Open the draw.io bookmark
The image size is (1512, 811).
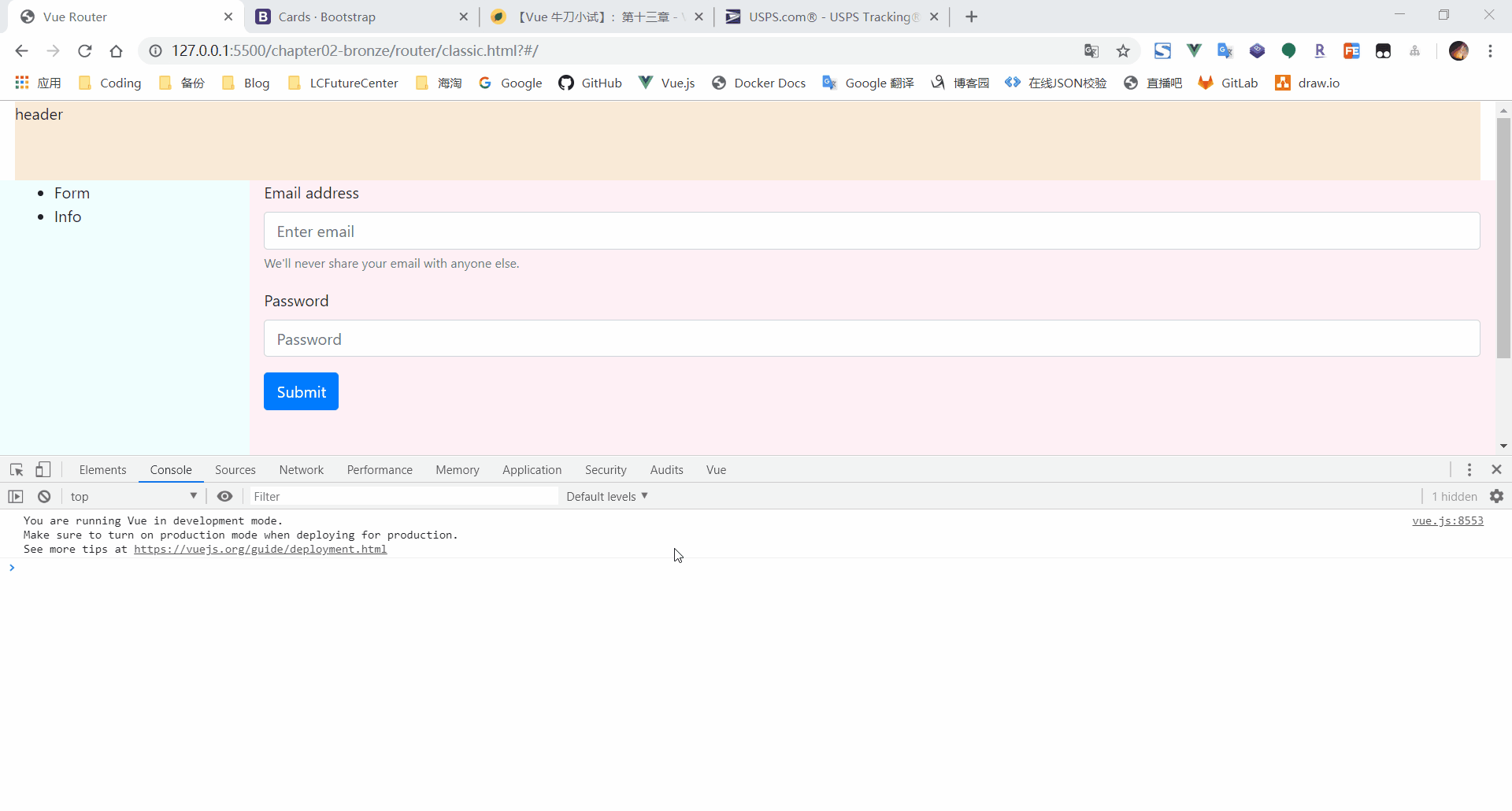coord(1307,83)
